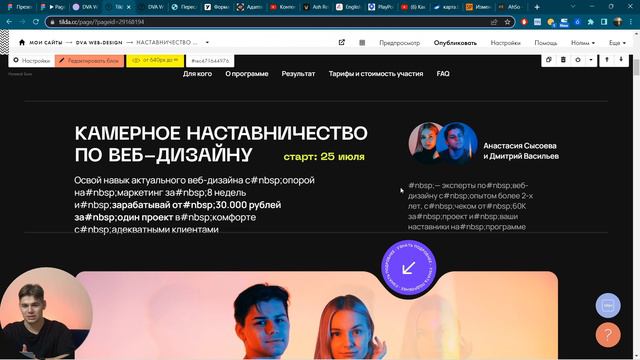The height and width of the screenshot is (360, 640).
Task: Expand the Нолим dropdown
Action: 583,42
